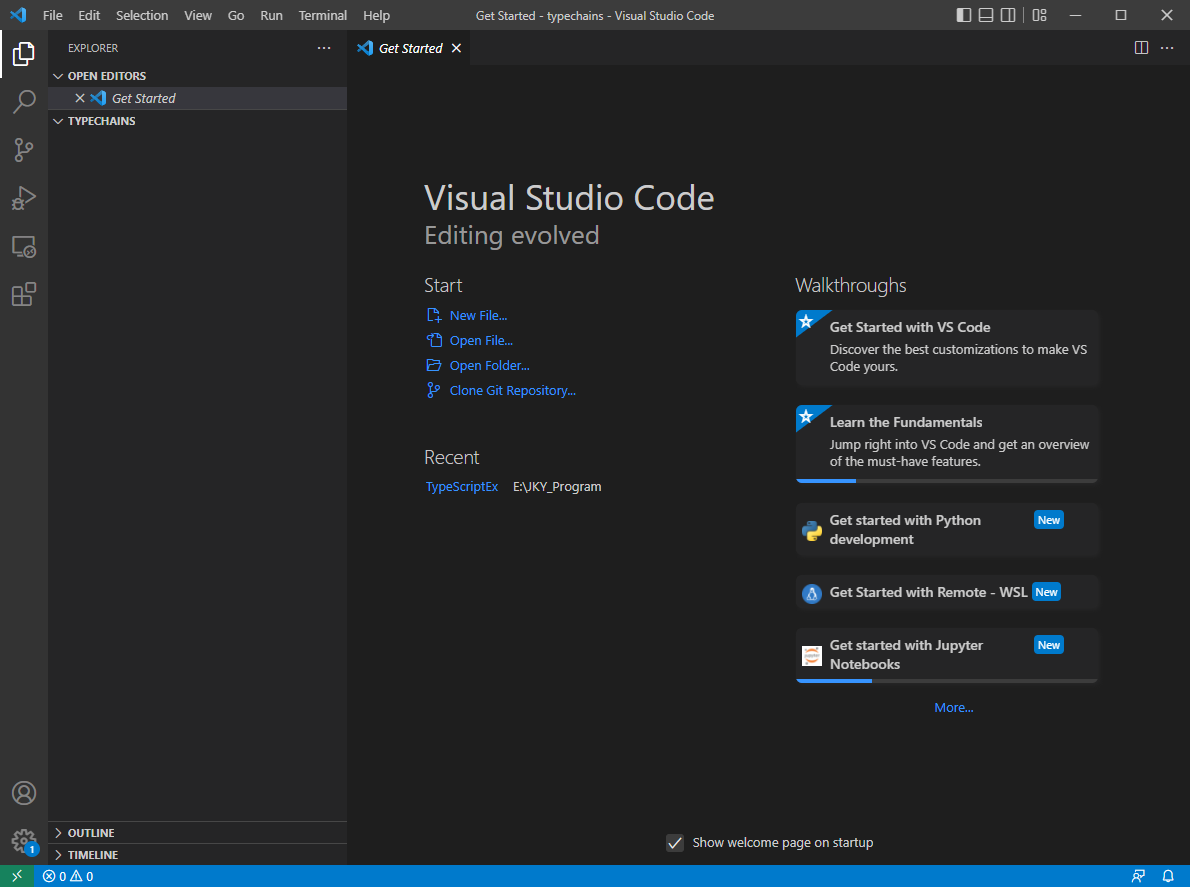Click New badge on Jupyter walkthrough
The height and width of the screenshot is (887, 1190).
point(1049,646)
